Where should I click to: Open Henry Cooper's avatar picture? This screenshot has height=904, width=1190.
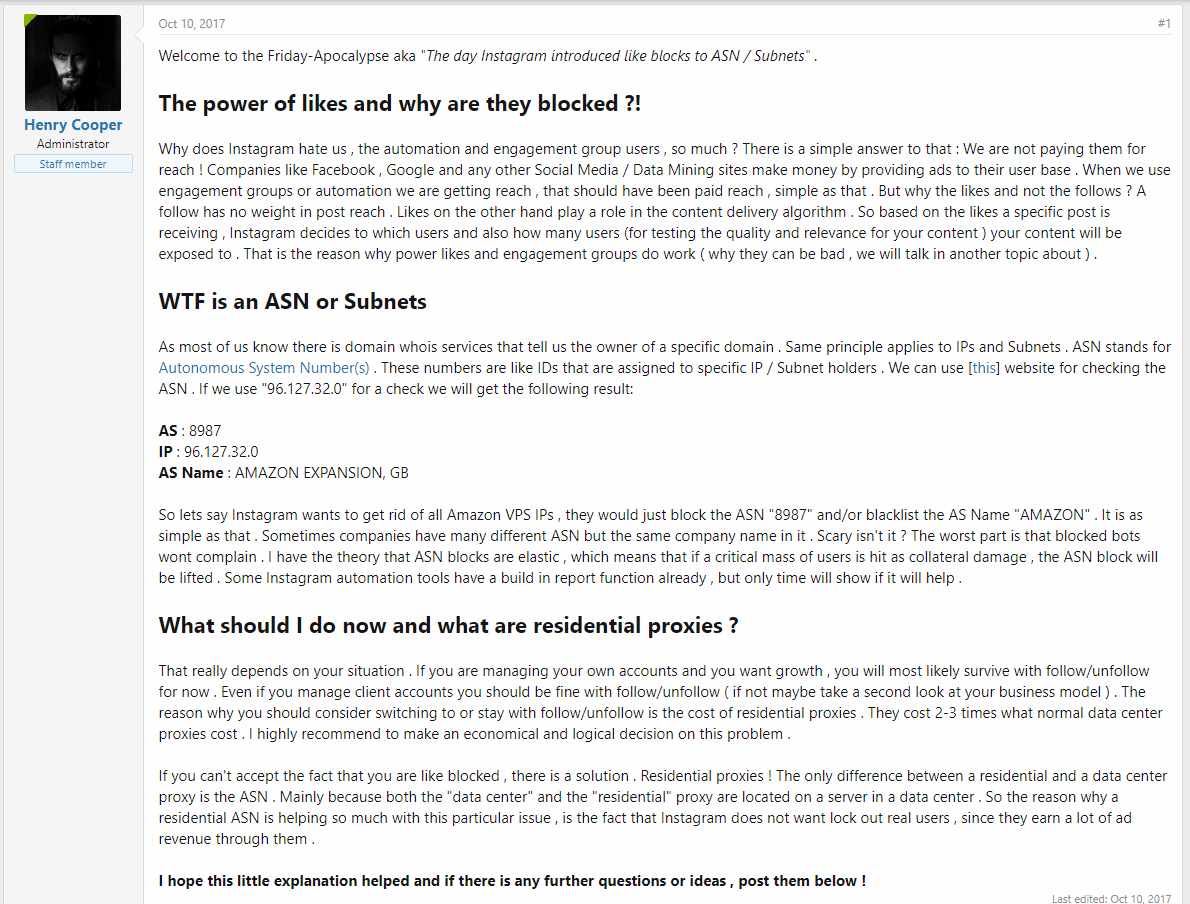coord(73,63)
